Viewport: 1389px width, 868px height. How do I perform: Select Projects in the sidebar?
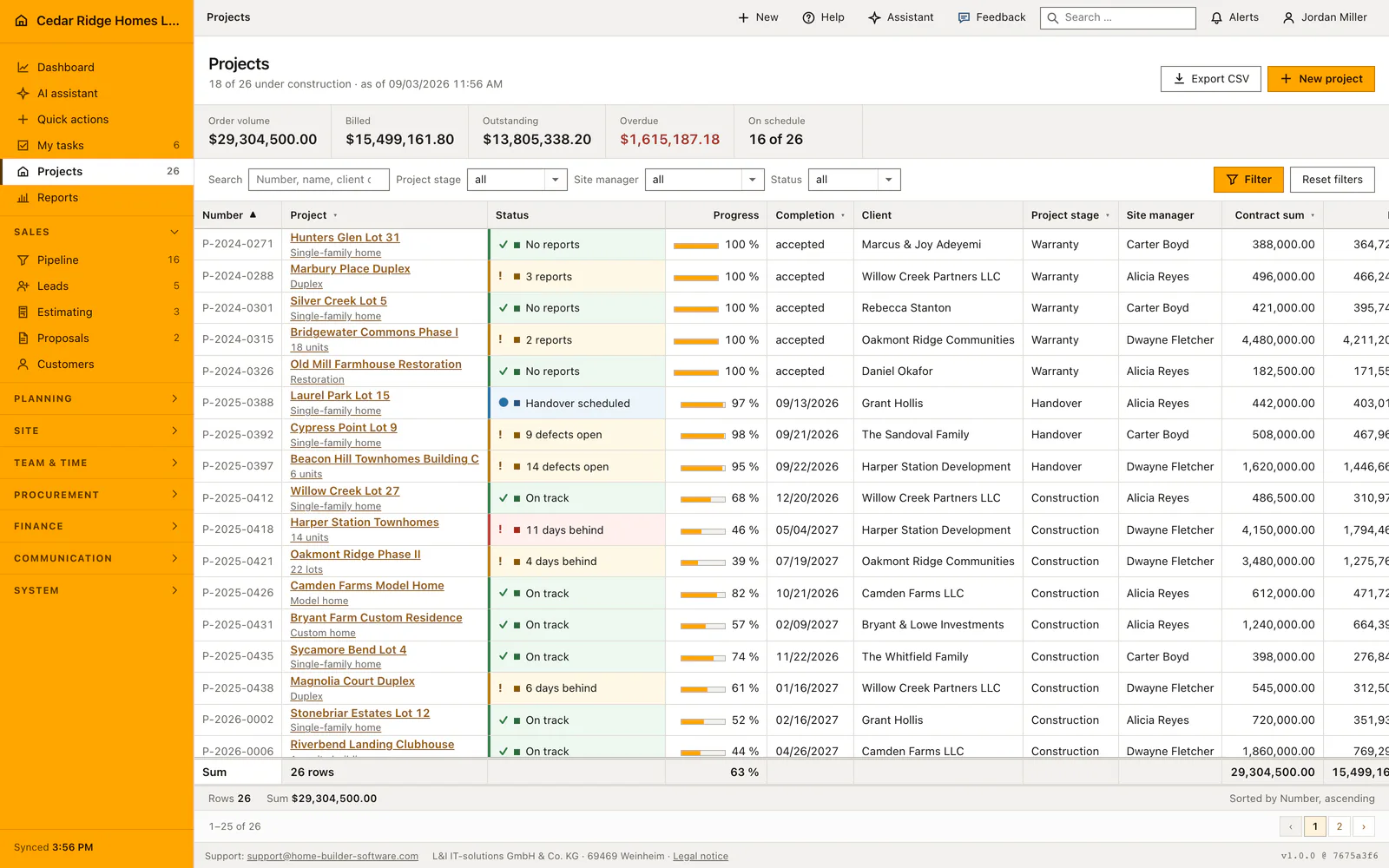[x=96, y=171]
